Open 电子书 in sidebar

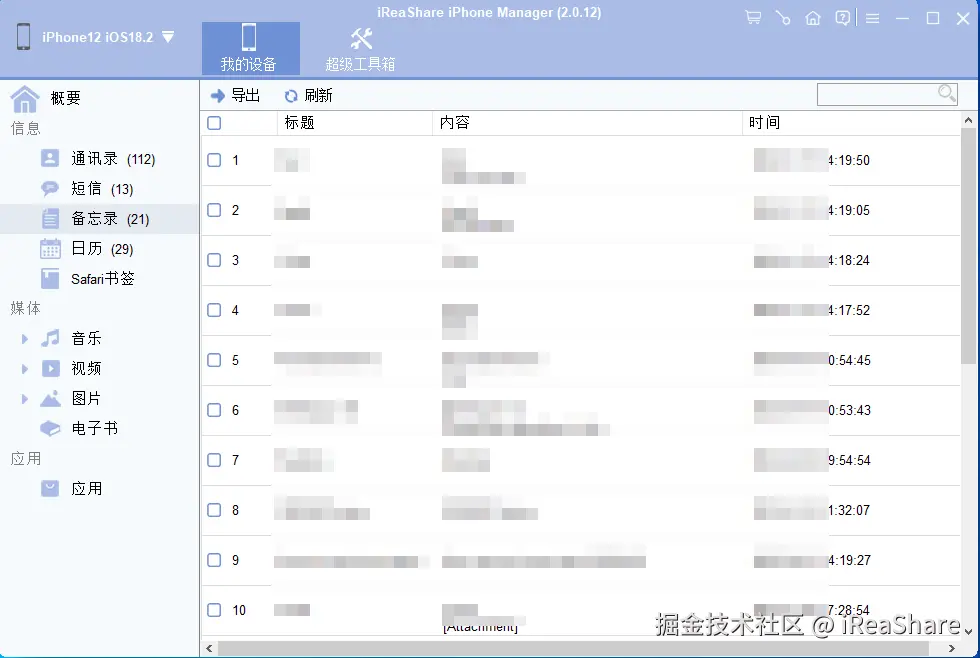pos(94,428)
